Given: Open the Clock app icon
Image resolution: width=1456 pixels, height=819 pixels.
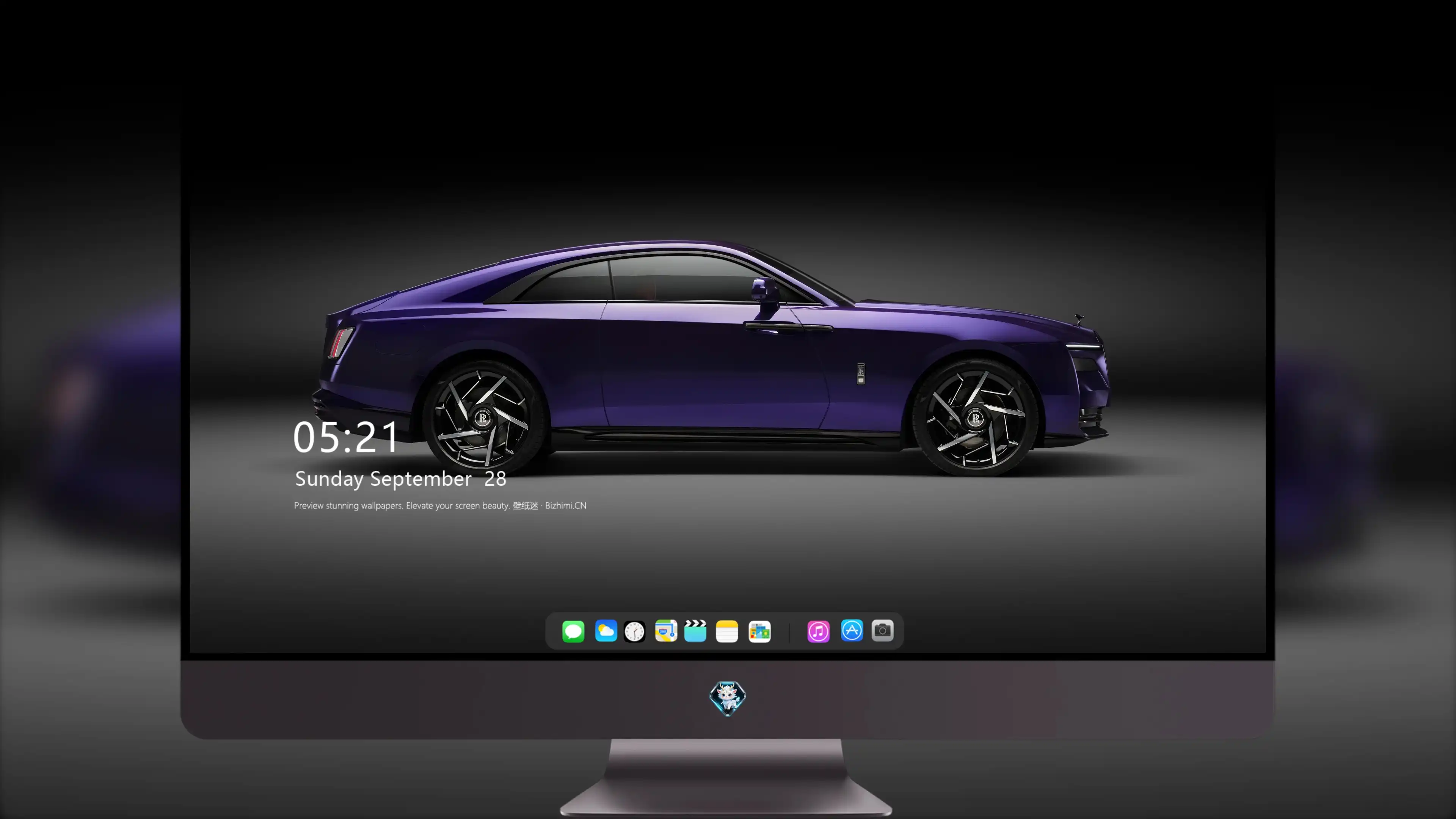Looking at the screenshot, I should [x=634, y=631].
